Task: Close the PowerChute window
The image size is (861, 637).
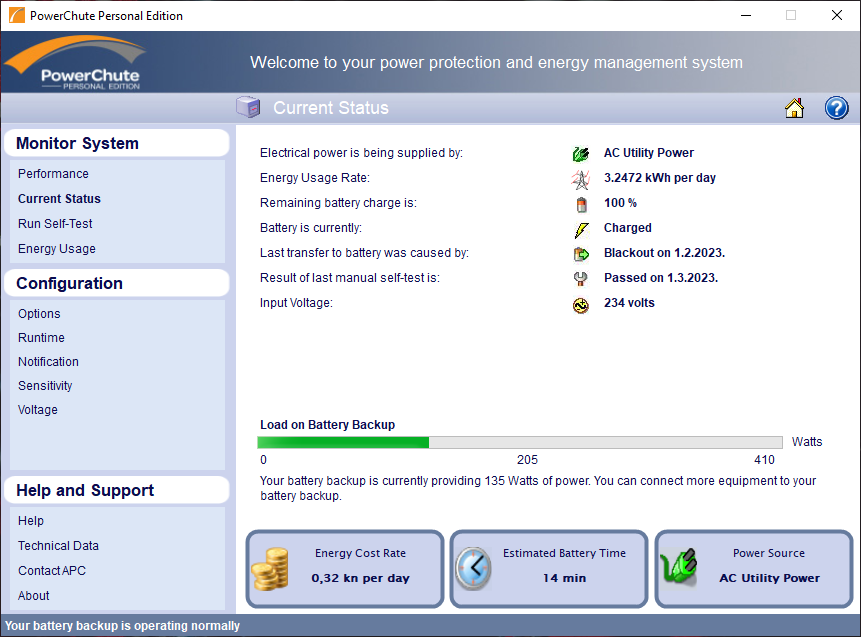Action: click(x=836, y=15)
